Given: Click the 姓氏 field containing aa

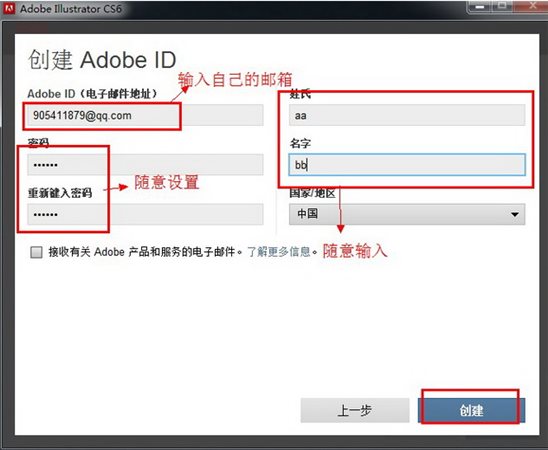Looking at the screenshot, I should coord(407,115).
